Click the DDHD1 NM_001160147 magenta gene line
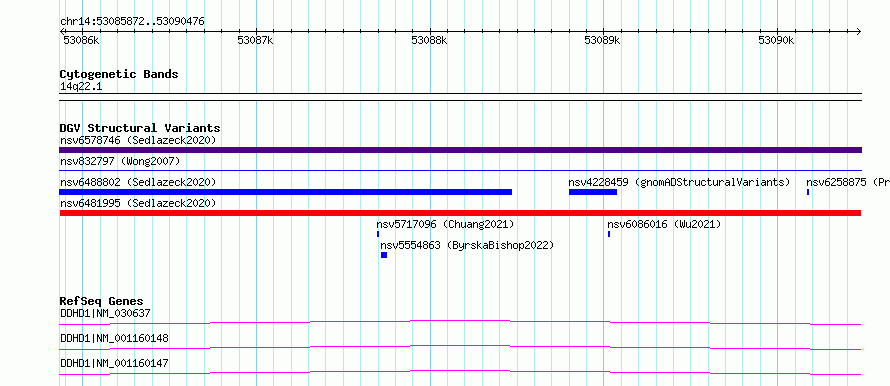This screenshot has width=890, height=386. (460, 372)
